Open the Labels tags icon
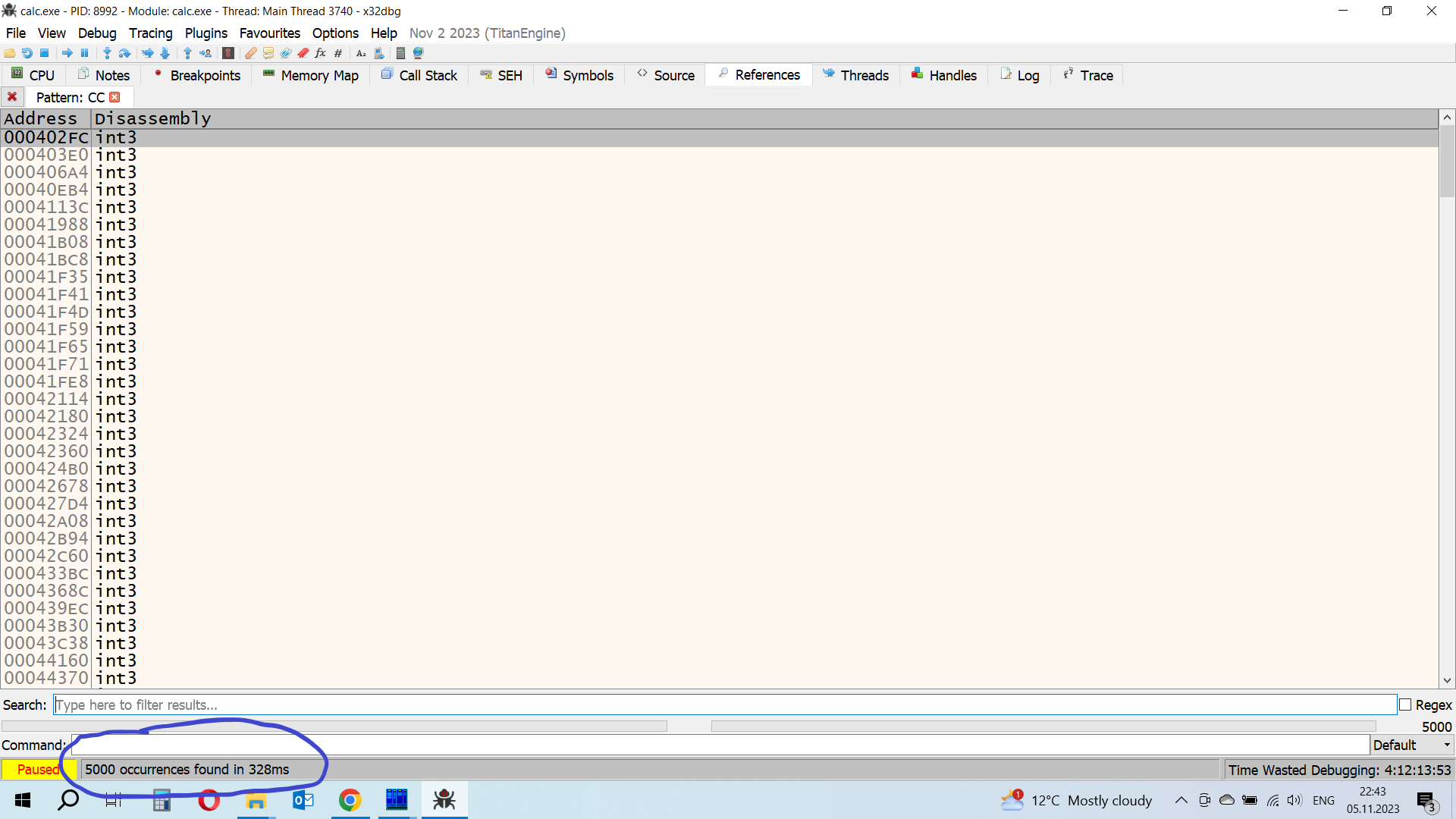This screenshot has height=819, width=1456. [286, 53]
